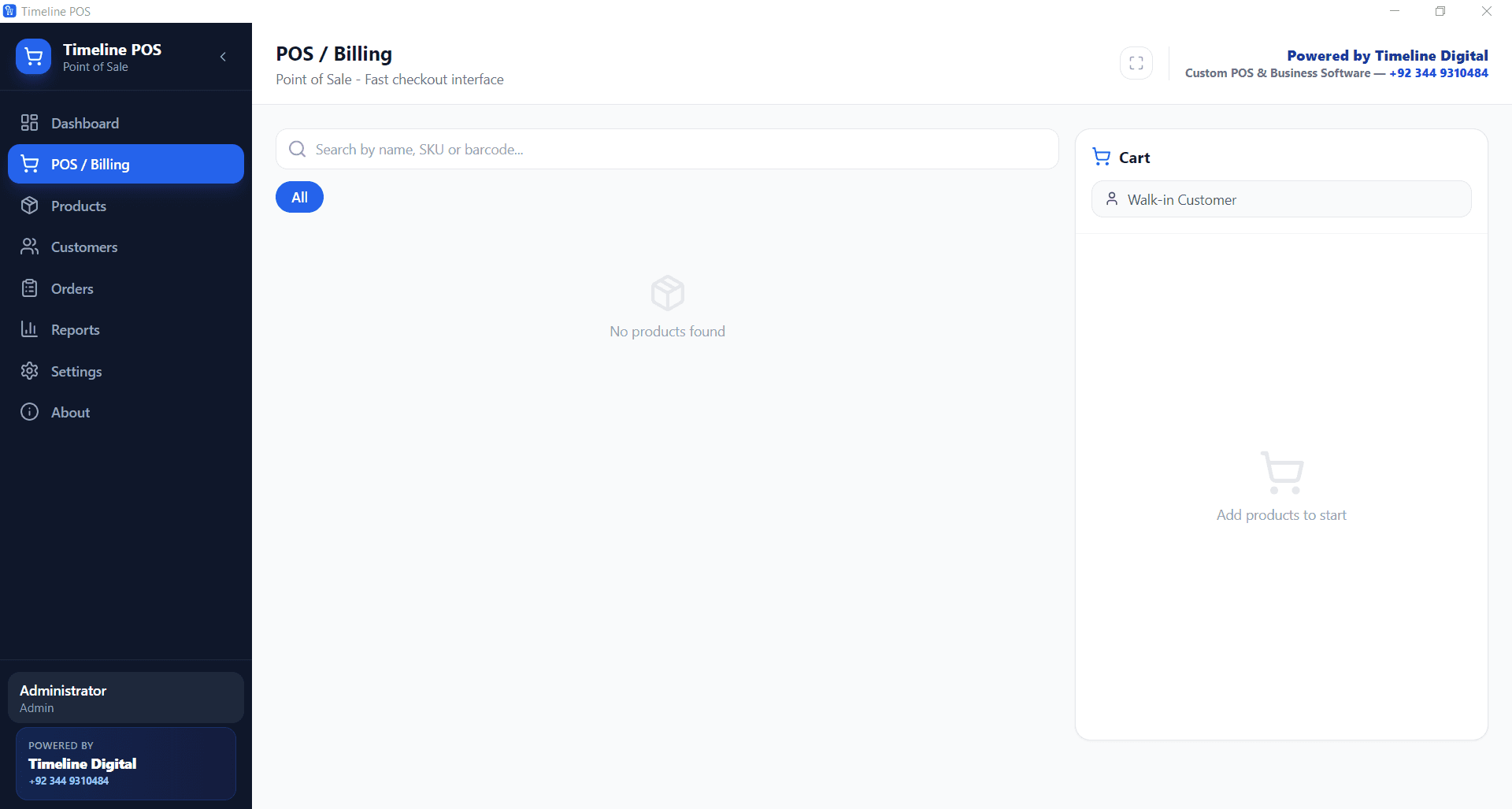Click the fullscreen toggle icon in header
Viewport: 1512px width, 809px height.
tap(1136, 62)
